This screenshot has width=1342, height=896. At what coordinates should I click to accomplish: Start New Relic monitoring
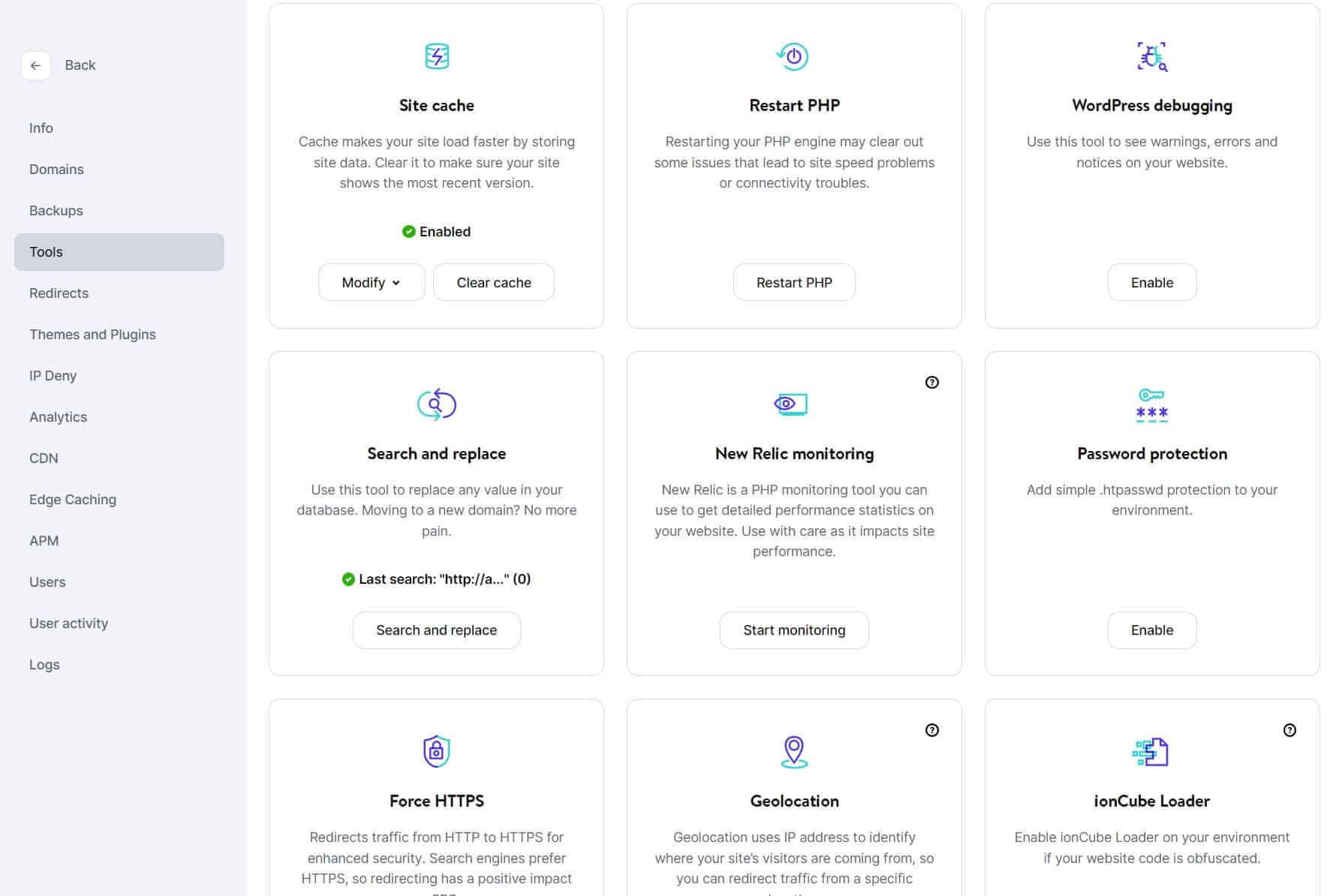(x=793, y=630)
